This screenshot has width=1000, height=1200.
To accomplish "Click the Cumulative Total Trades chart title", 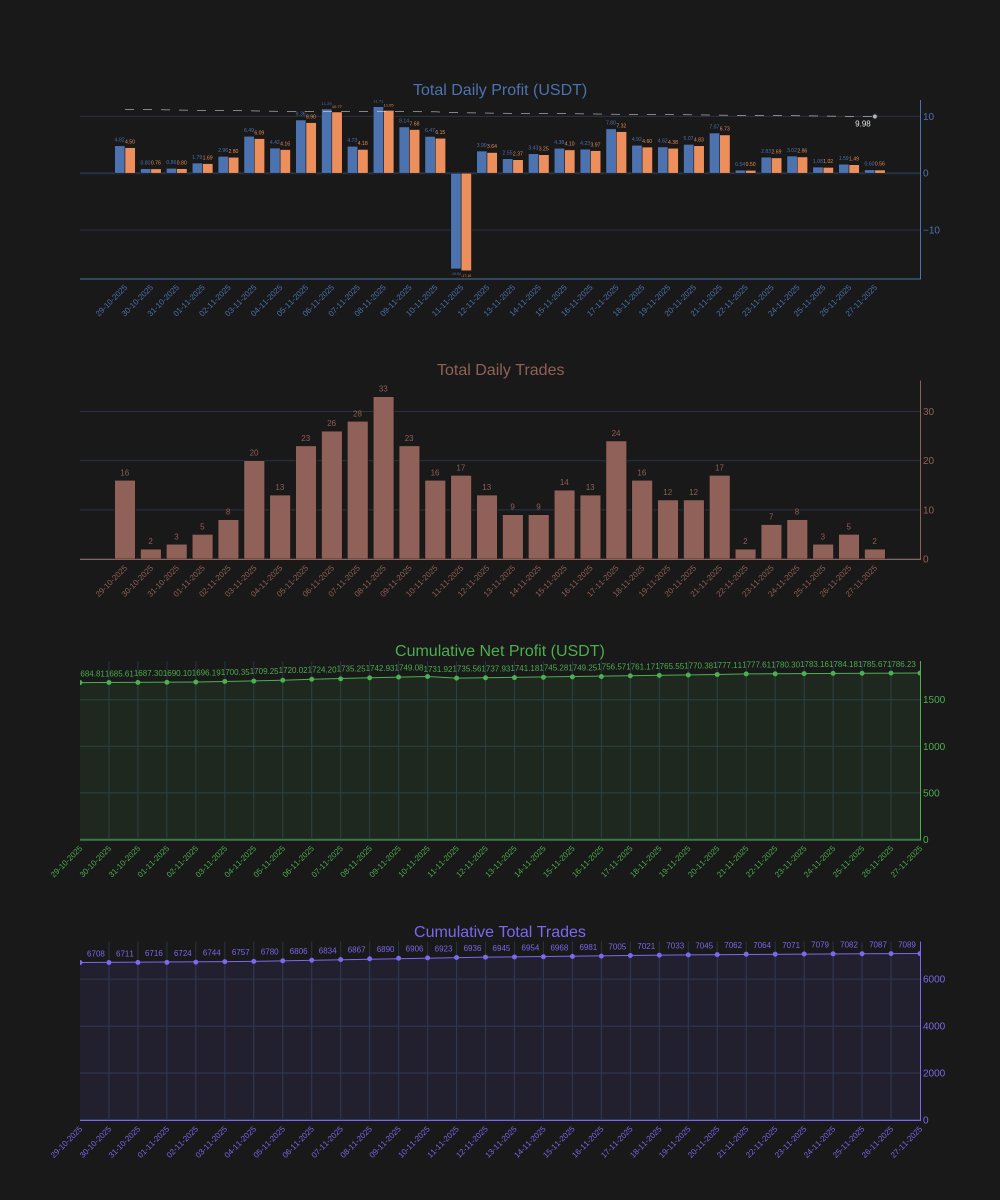I will pyautogui.click(x=500, y=929).
